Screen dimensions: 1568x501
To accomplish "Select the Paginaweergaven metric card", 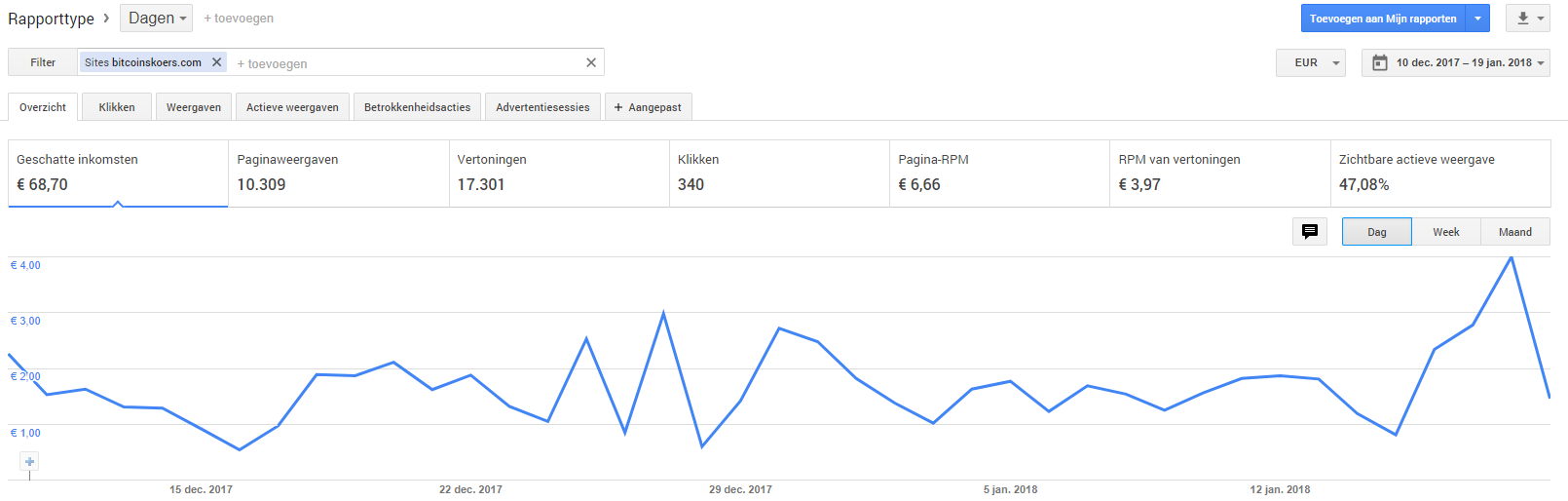I will [339, 173].
